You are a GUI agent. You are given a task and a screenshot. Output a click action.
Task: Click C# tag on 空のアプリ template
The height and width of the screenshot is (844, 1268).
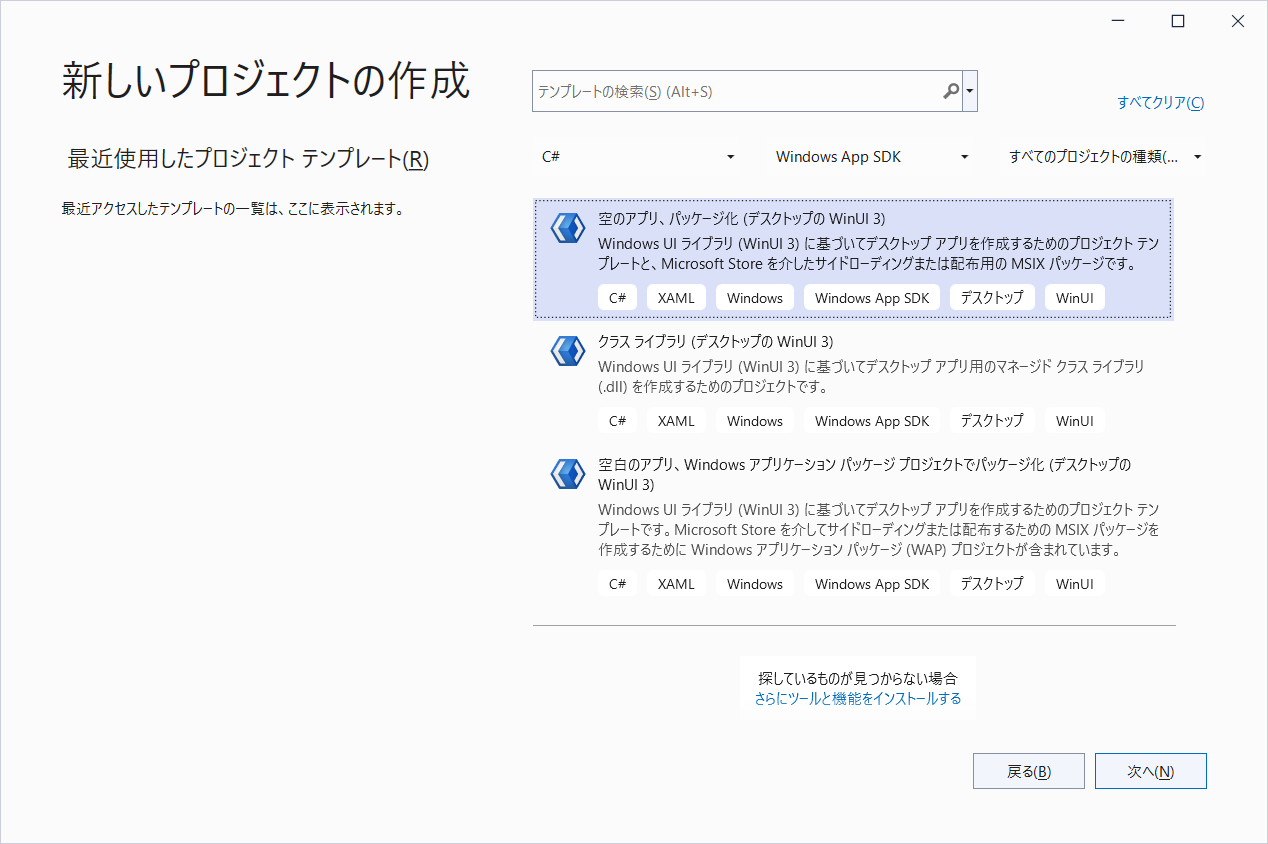tap(617, 298)
